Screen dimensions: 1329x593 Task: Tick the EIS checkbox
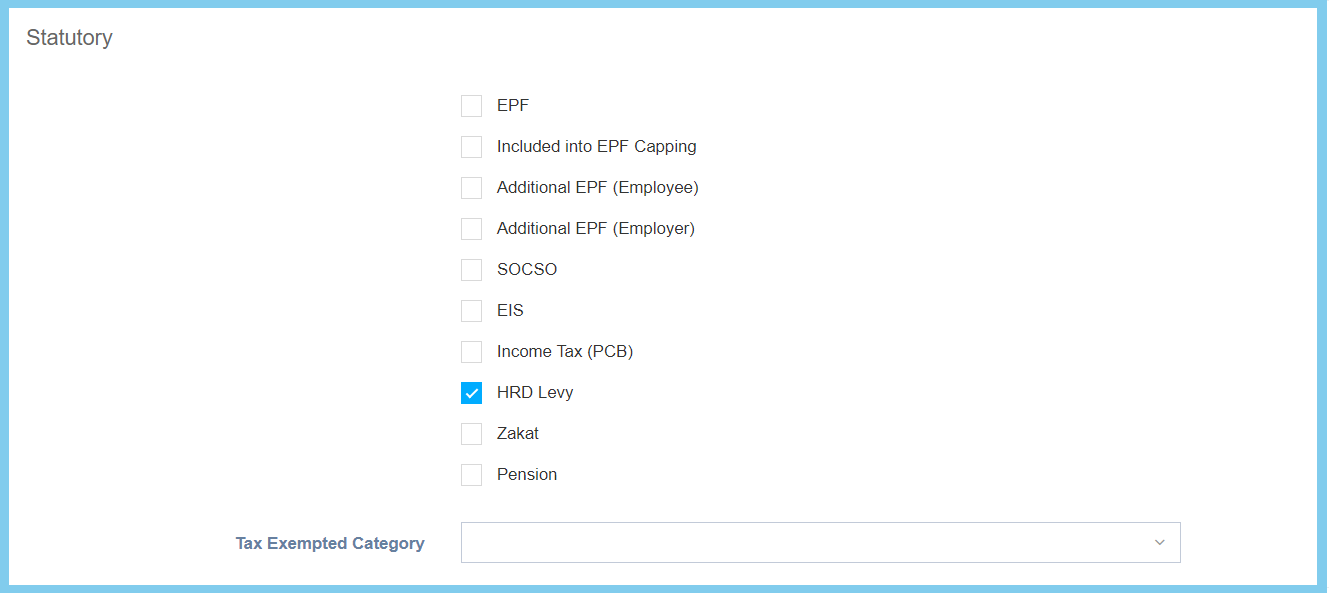pos(471,311)
